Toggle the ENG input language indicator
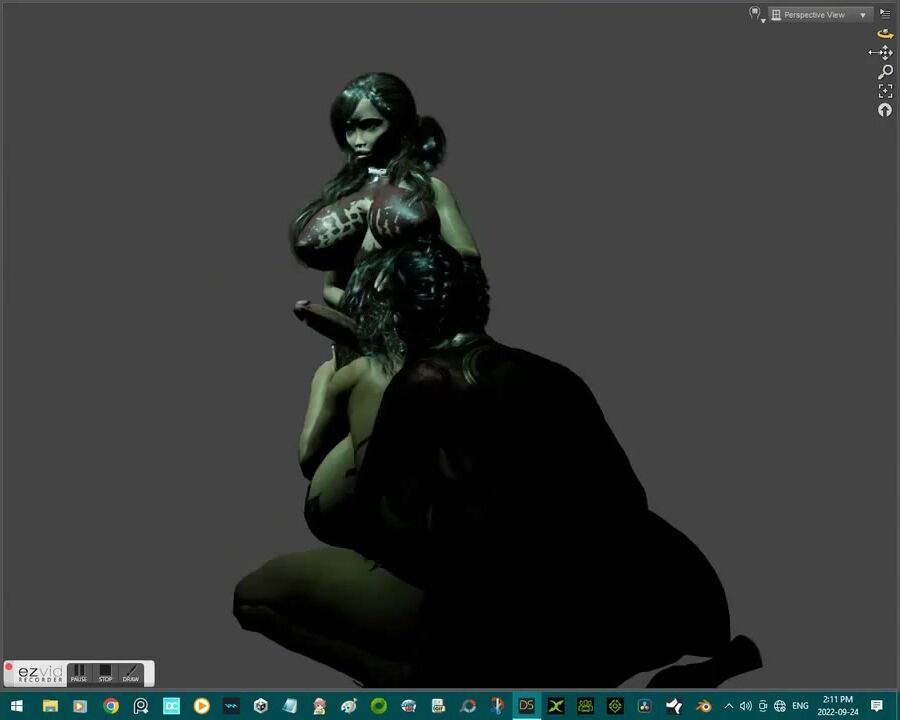900x720 pixels. [800, 706]
